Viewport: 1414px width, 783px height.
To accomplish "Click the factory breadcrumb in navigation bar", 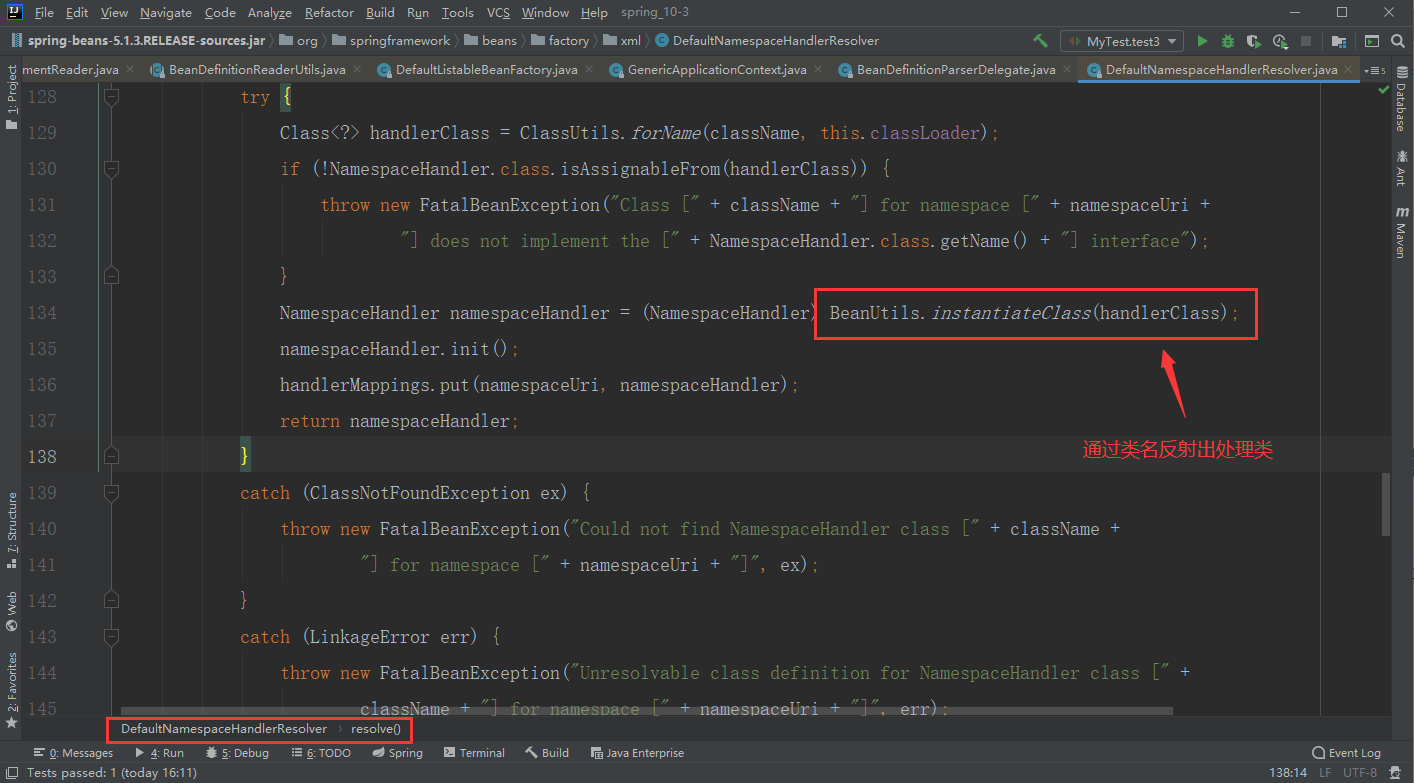I will click(560, 41).
